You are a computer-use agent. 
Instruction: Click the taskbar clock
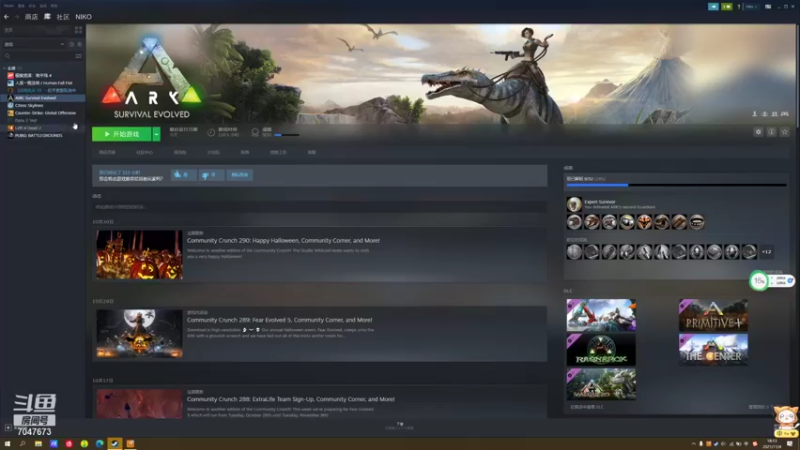[x=774, y=444]
